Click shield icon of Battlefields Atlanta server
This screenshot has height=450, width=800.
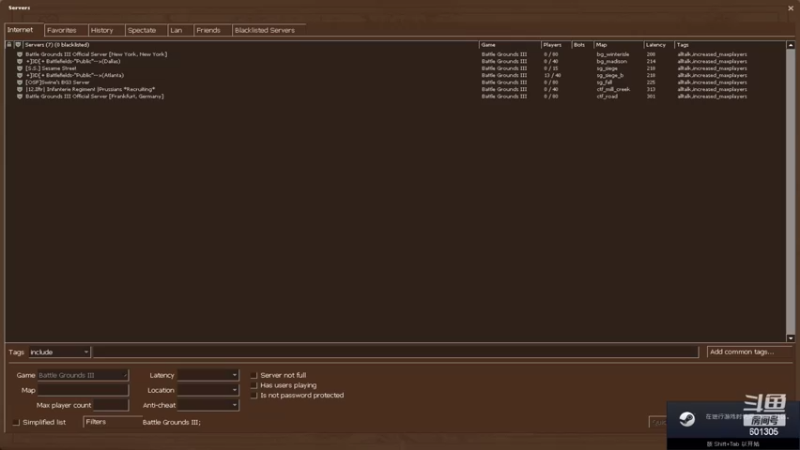point(19,75)
